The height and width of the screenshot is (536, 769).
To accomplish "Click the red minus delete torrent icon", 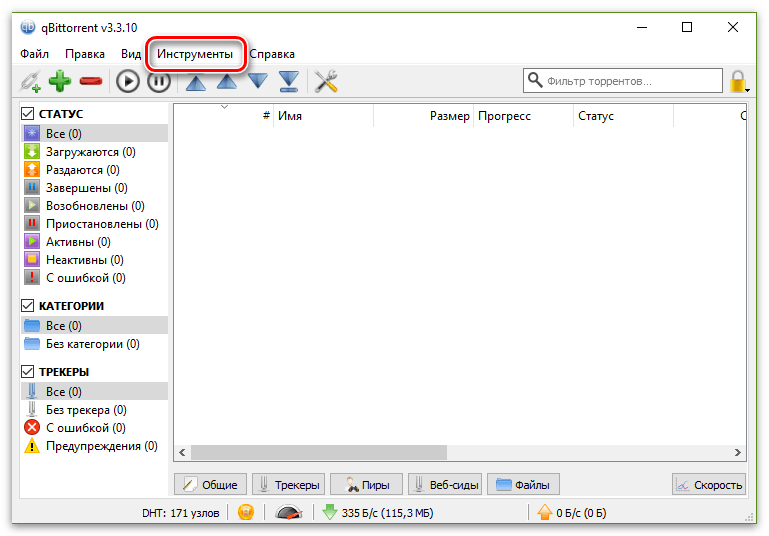I will [91, 81].
